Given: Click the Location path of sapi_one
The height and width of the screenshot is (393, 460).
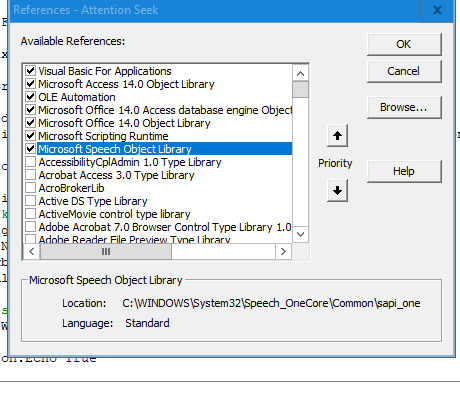Looking at the screenshot, I should click(271, 303).
